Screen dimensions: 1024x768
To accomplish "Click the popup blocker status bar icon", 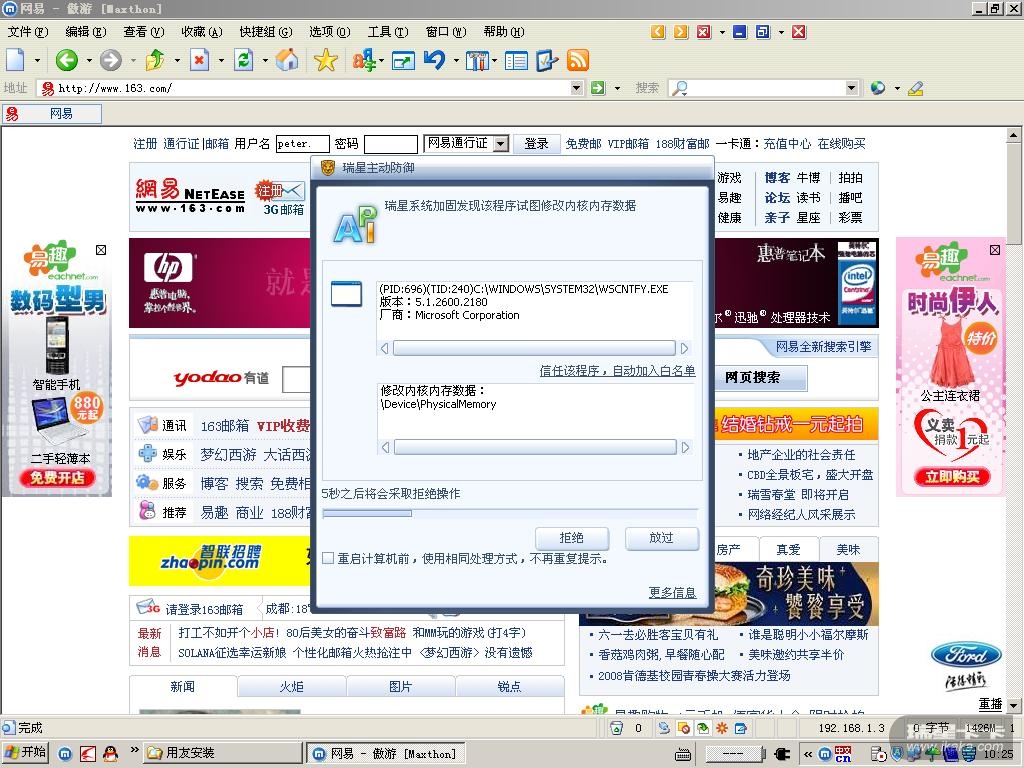I will [684, 728].
